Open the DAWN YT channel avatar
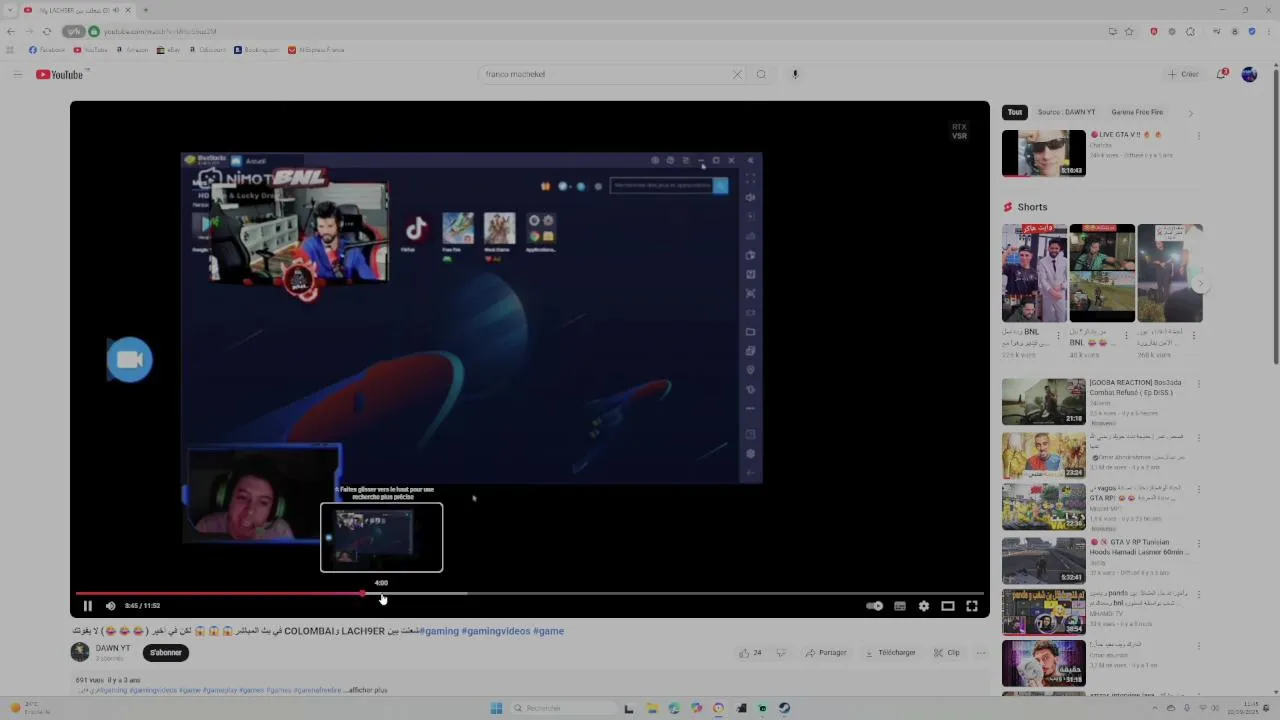This screenshot has width=1280, height=720. (80, 652)
